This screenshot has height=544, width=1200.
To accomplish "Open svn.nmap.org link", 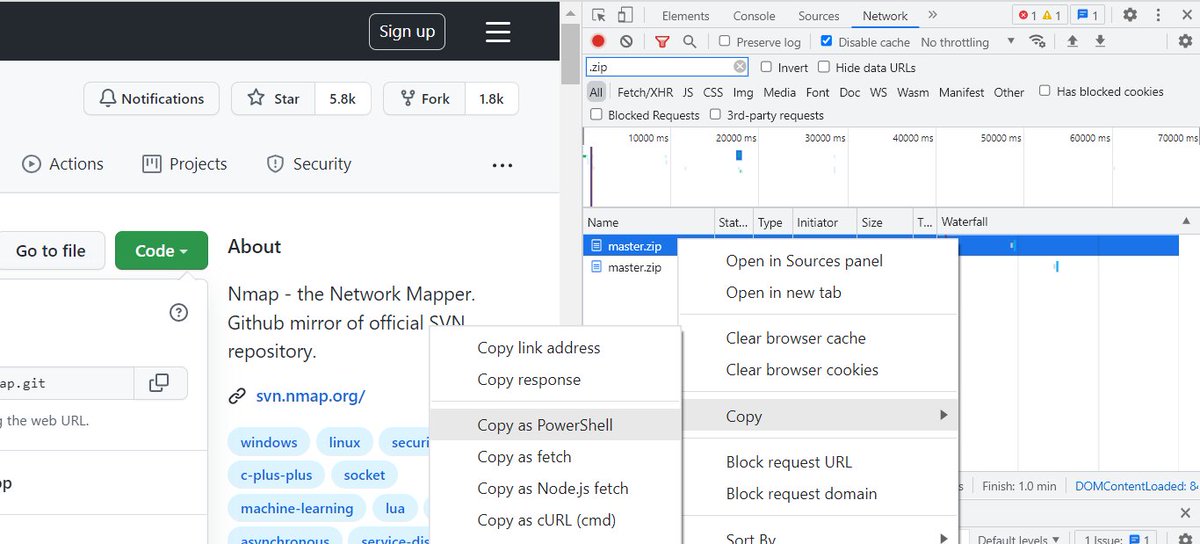I will click(310, 396).
